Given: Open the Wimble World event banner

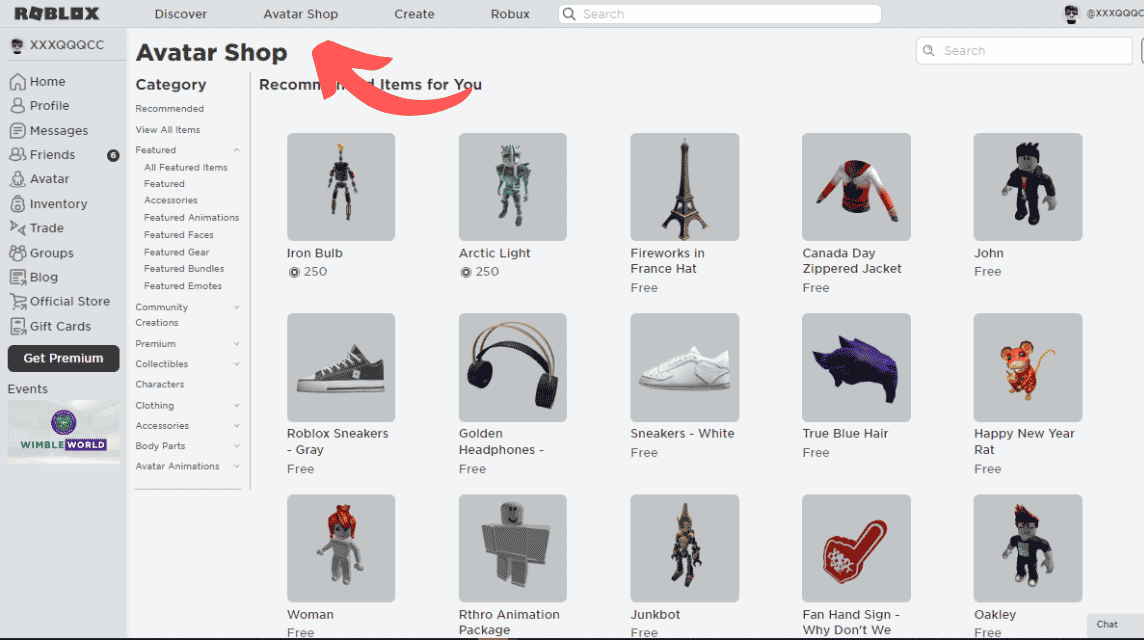Looking at the screenshot, I should tap(63, 431).
